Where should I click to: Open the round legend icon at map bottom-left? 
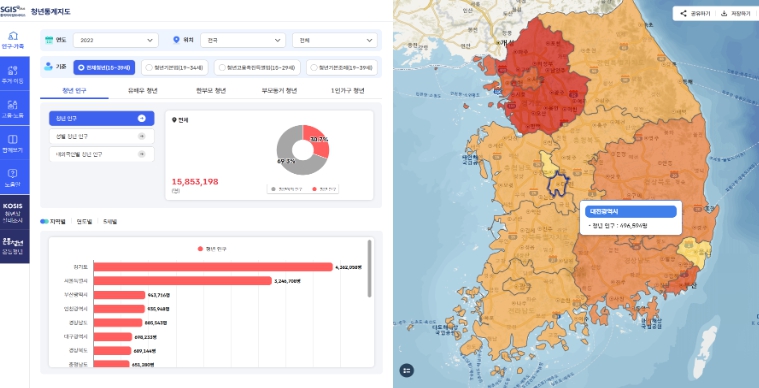tap(407, 371)
